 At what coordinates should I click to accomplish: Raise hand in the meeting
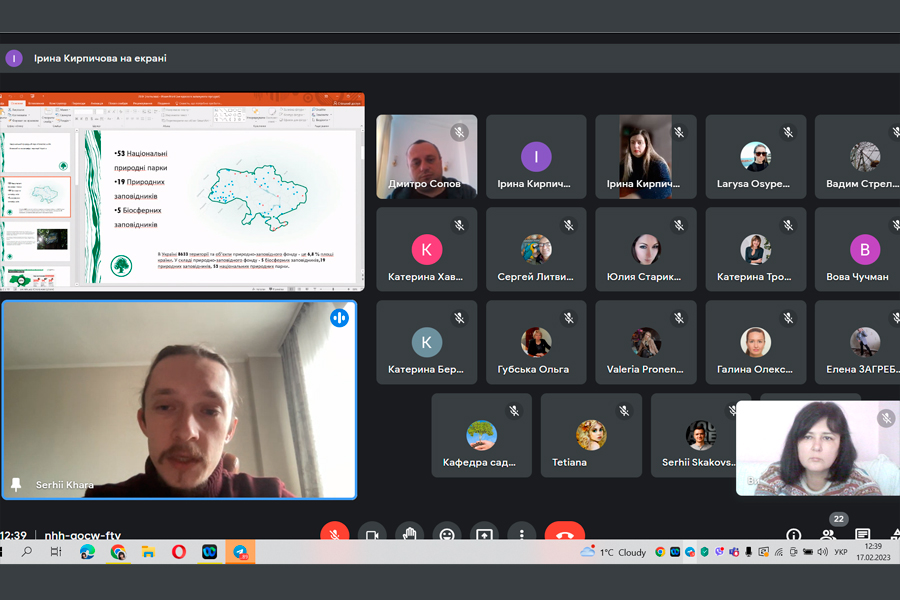click(x=409, y=533)
